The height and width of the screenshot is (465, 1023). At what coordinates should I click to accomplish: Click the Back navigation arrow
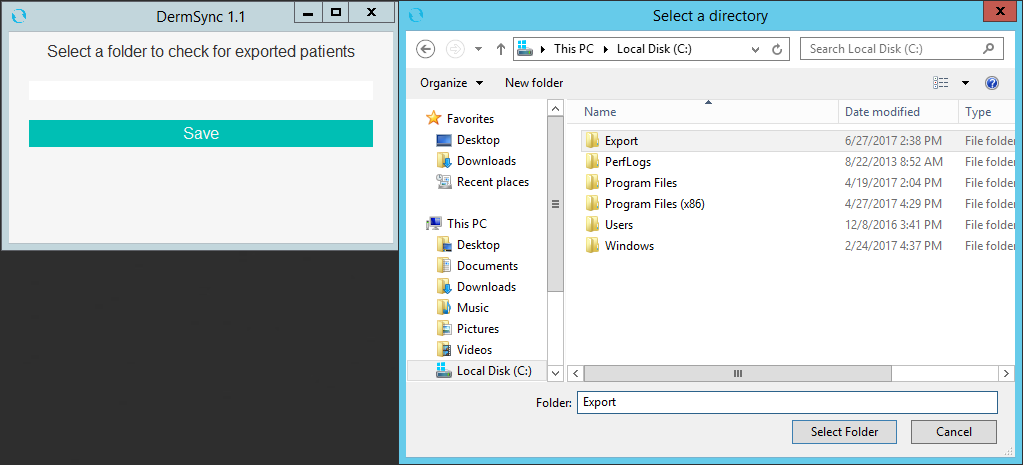[x=425, y=49]
